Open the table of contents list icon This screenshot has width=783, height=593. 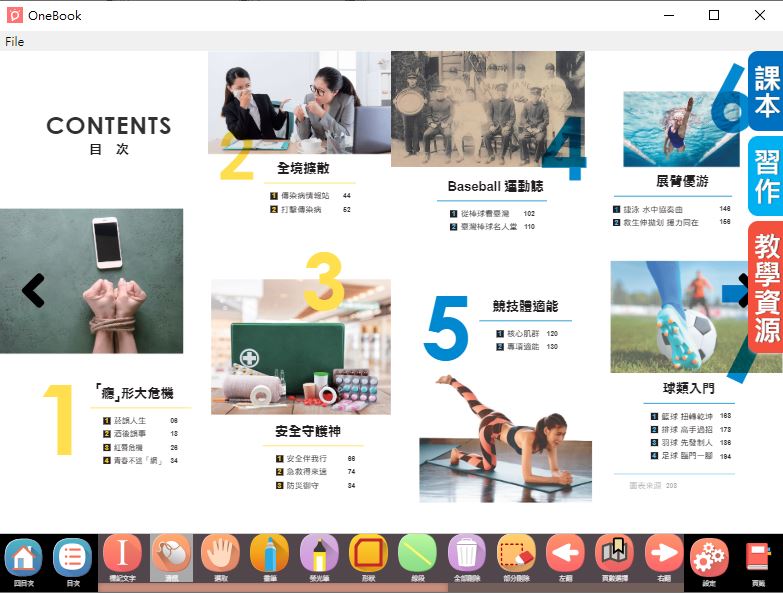(x=73, y=557)
